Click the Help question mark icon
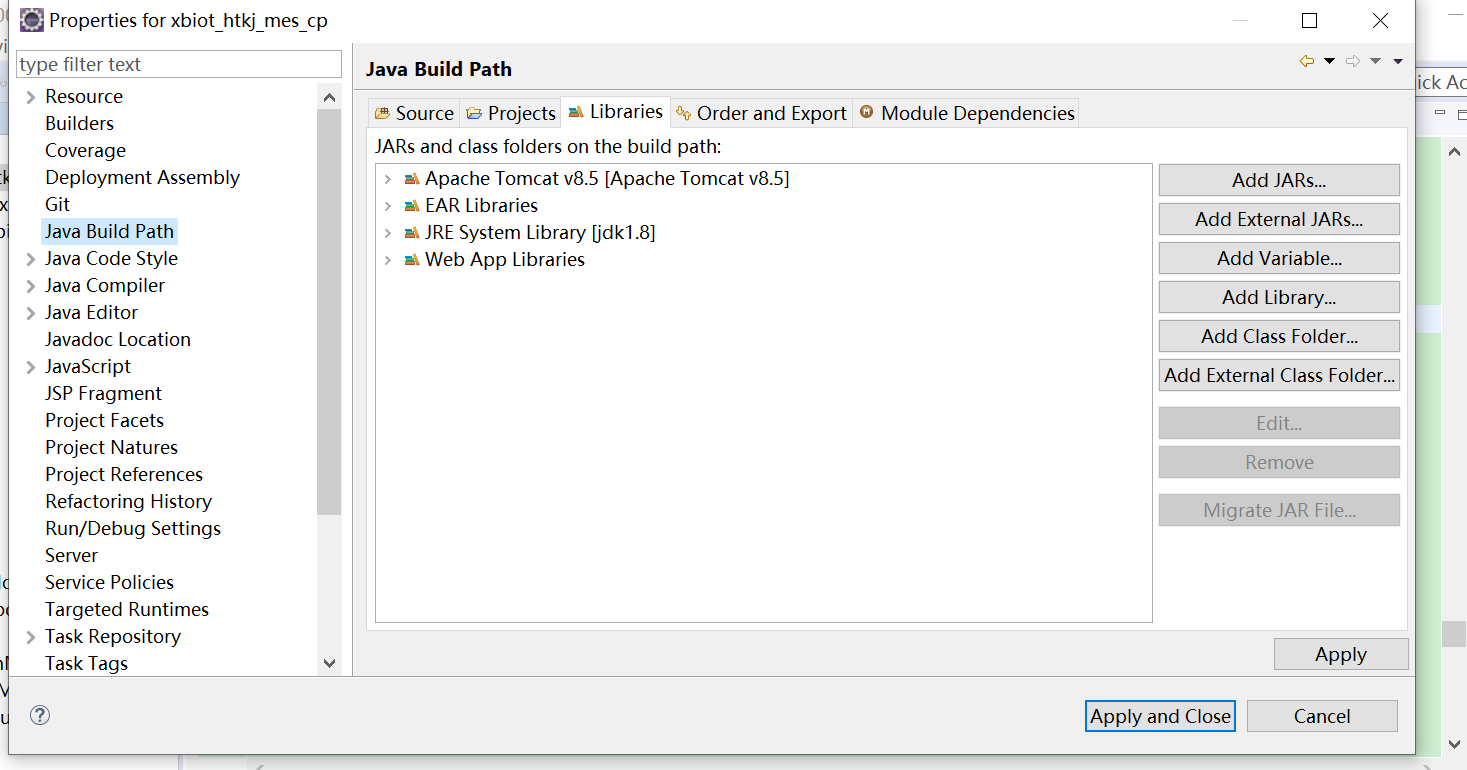This screenshot has width=1467, height=770. 39,715
